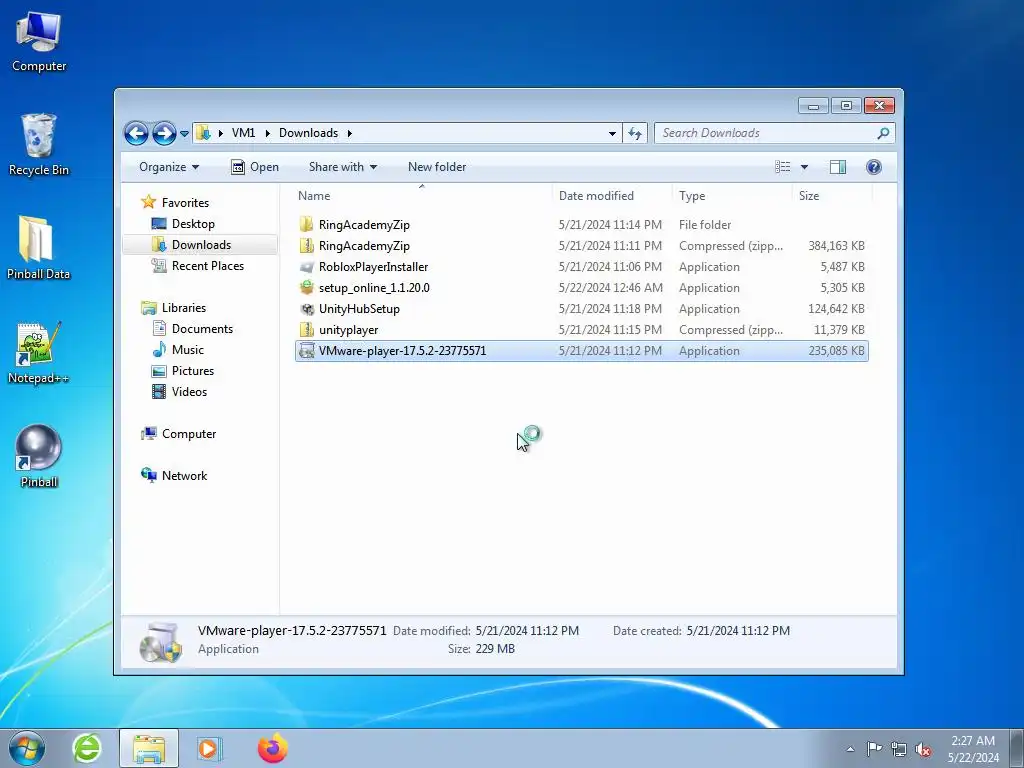The height and width of the screenshot is (768, 1024).
Task: Click the Recycle Bin desktop icon
Action: [x=39, y=145]
